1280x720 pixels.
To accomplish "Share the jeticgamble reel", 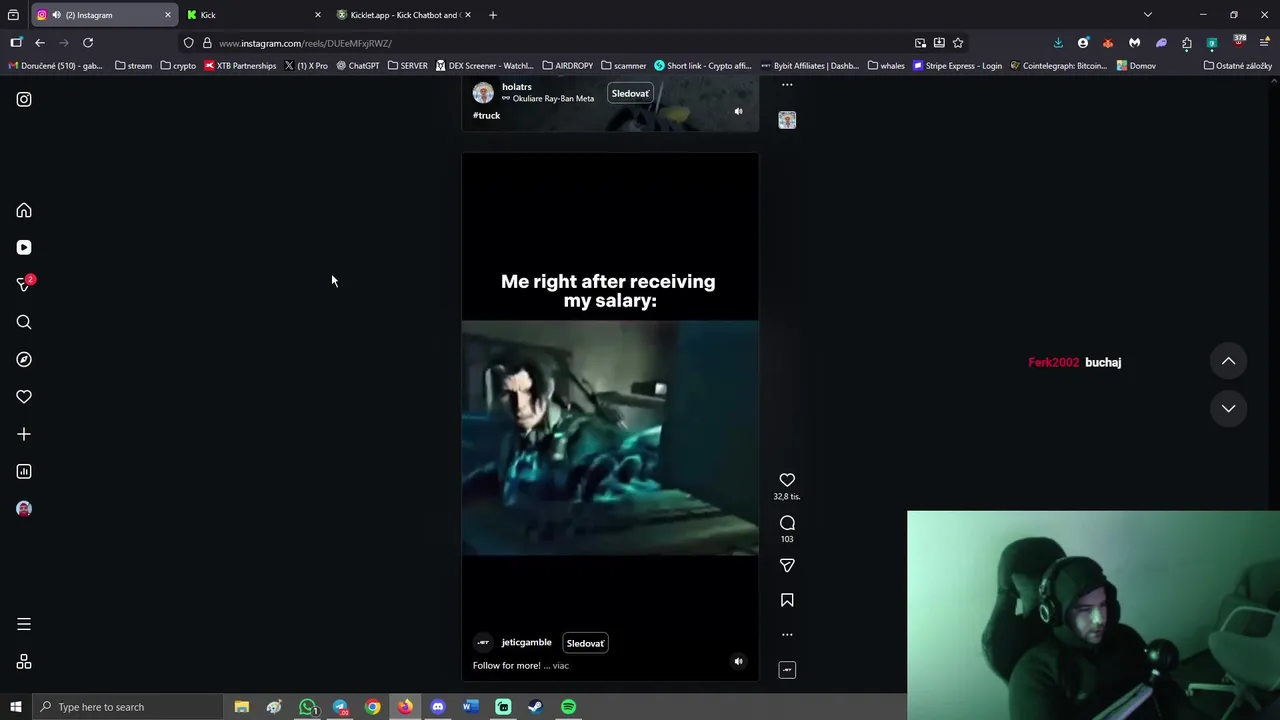I will tap(787, 565).
